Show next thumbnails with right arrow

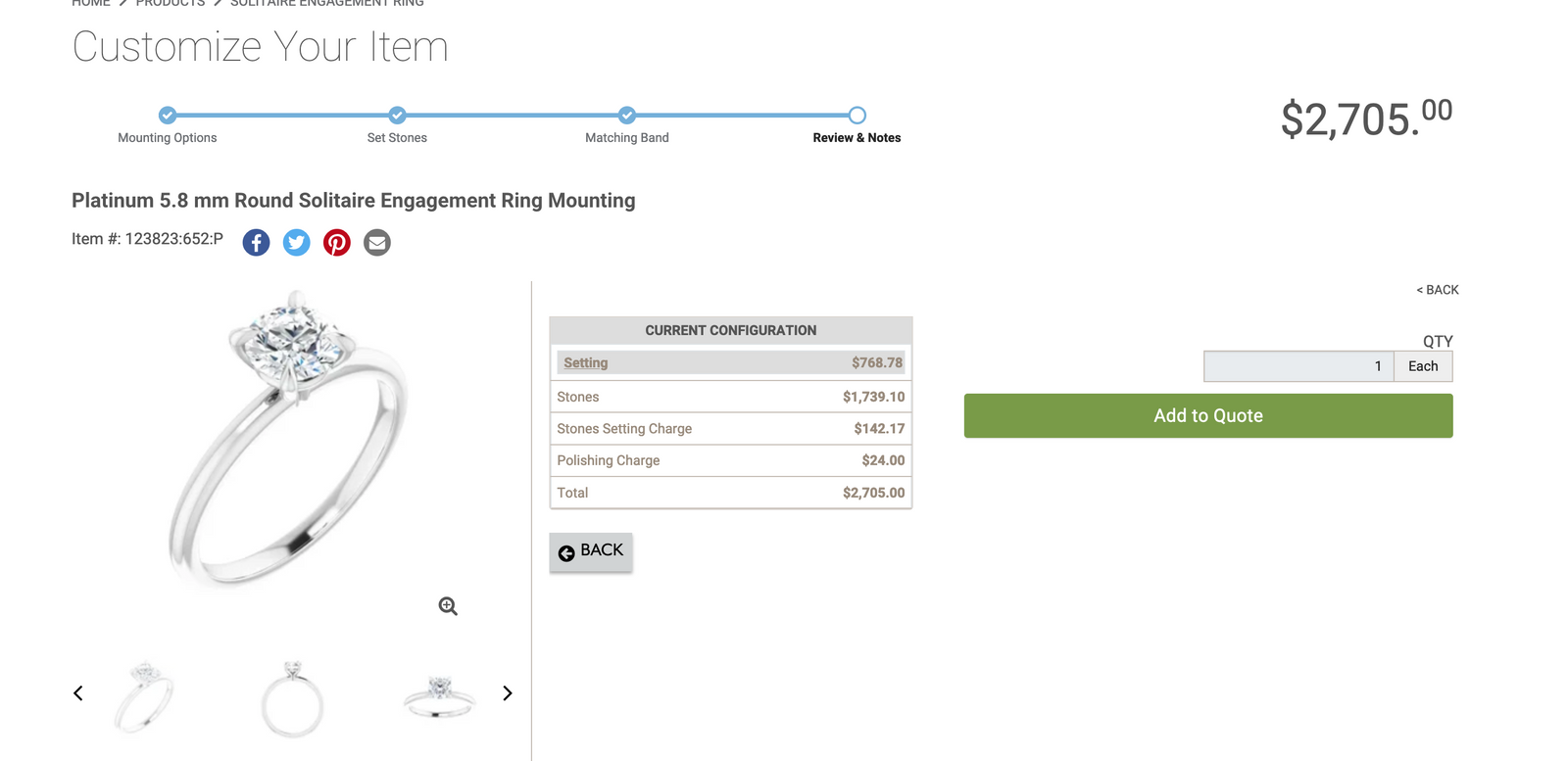(x=507, y=693)
